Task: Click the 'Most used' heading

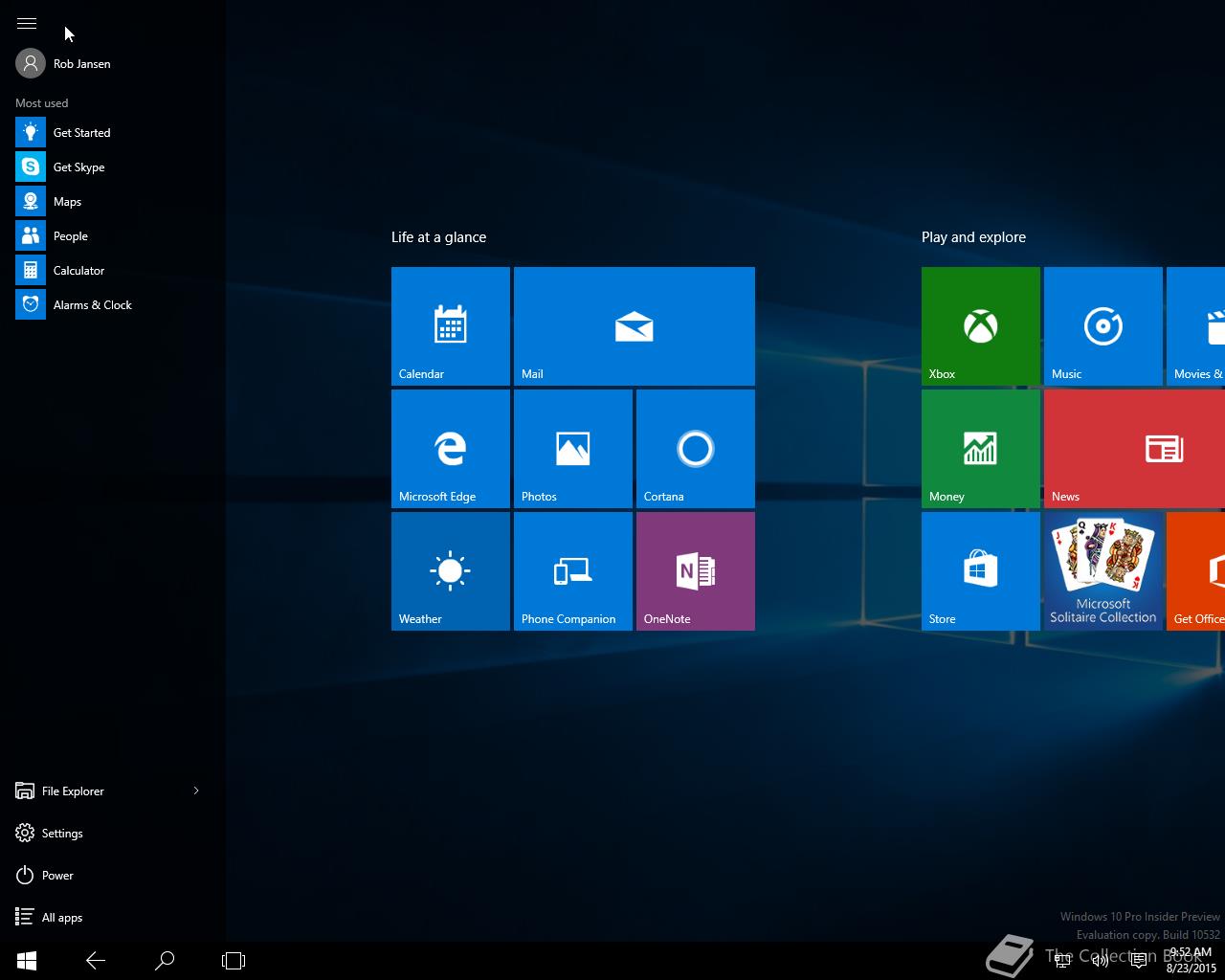Action: (41, 103)
